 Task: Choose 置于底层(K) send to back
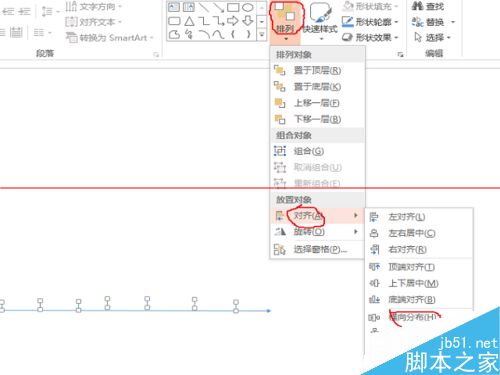point(317,87)
